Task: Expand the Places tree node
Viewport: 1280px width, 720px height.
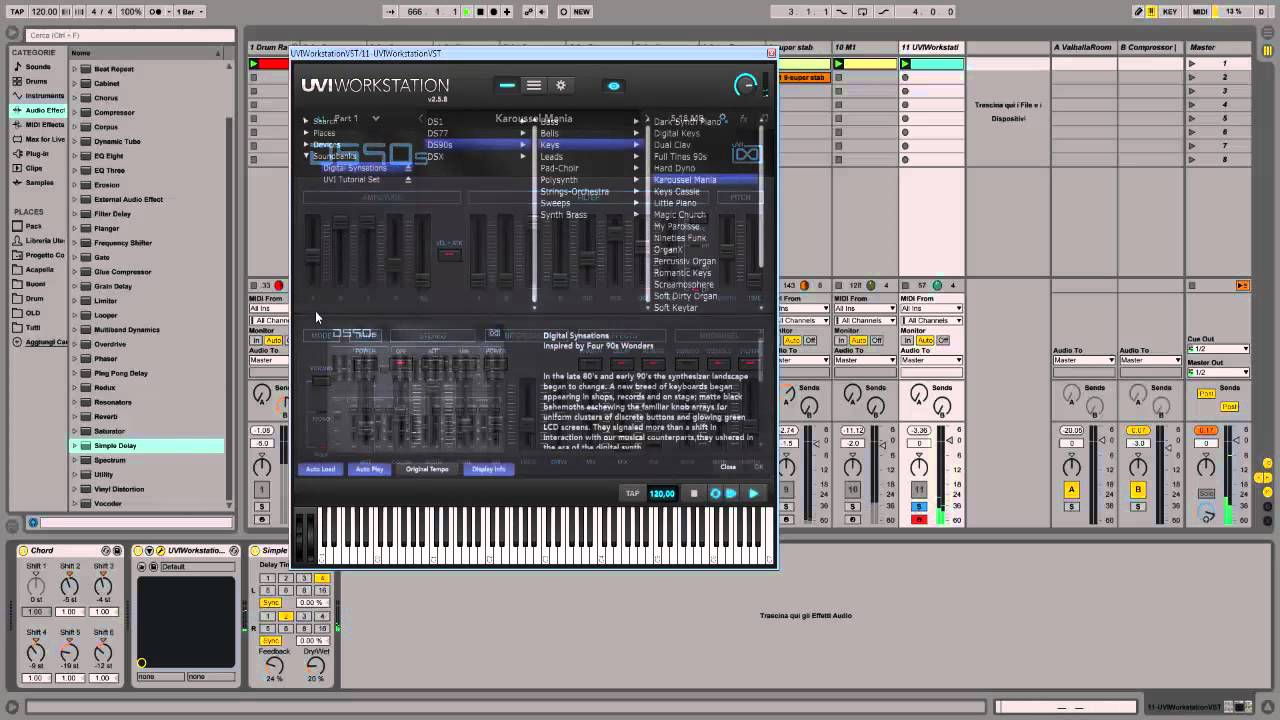Action: click(x=307, y=133)
